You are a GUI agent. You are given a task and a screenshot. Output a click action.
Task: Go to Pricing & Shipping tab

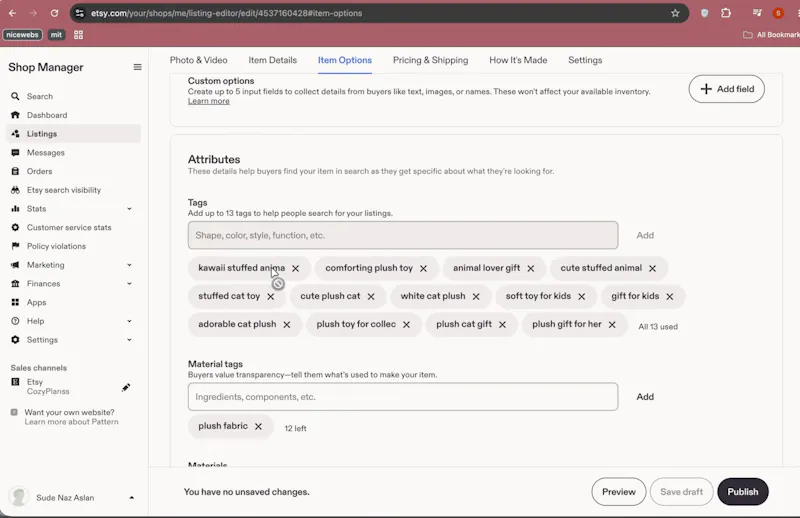coord(430,60)
